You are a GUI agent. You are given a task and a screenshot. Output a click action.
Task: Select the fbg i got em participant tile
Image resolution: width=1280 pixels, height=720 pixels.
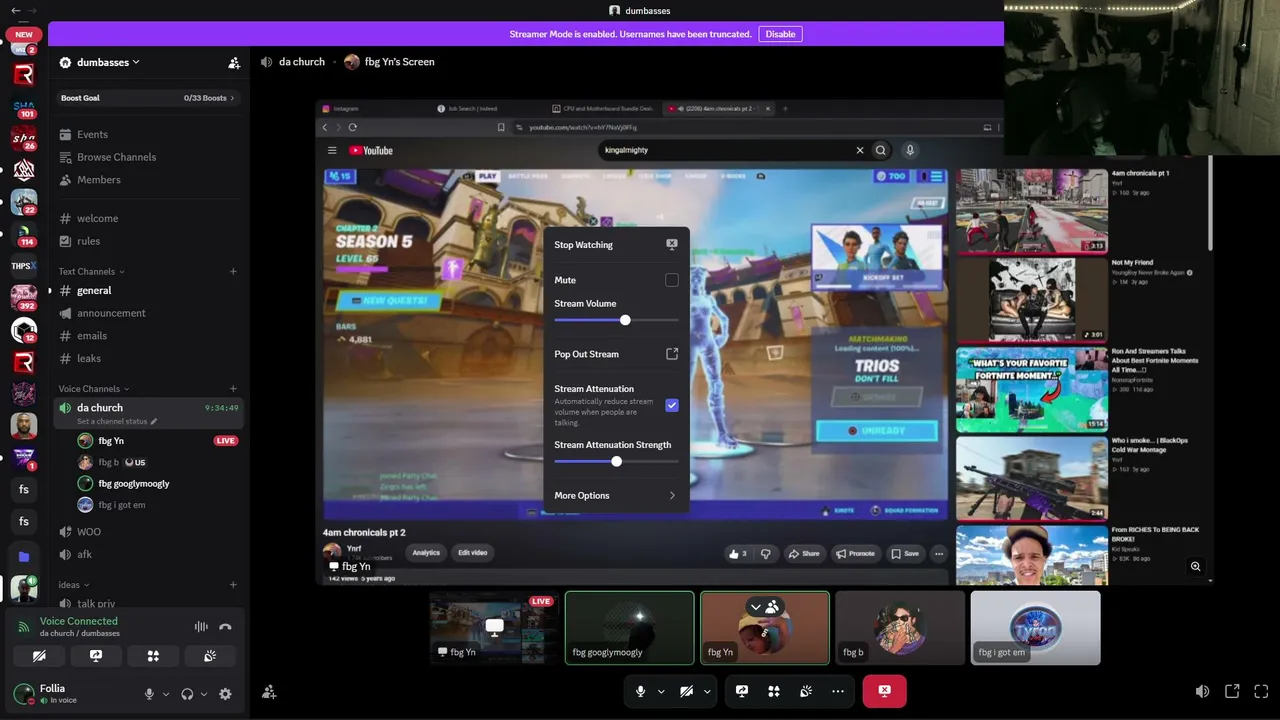[1035, 628]
